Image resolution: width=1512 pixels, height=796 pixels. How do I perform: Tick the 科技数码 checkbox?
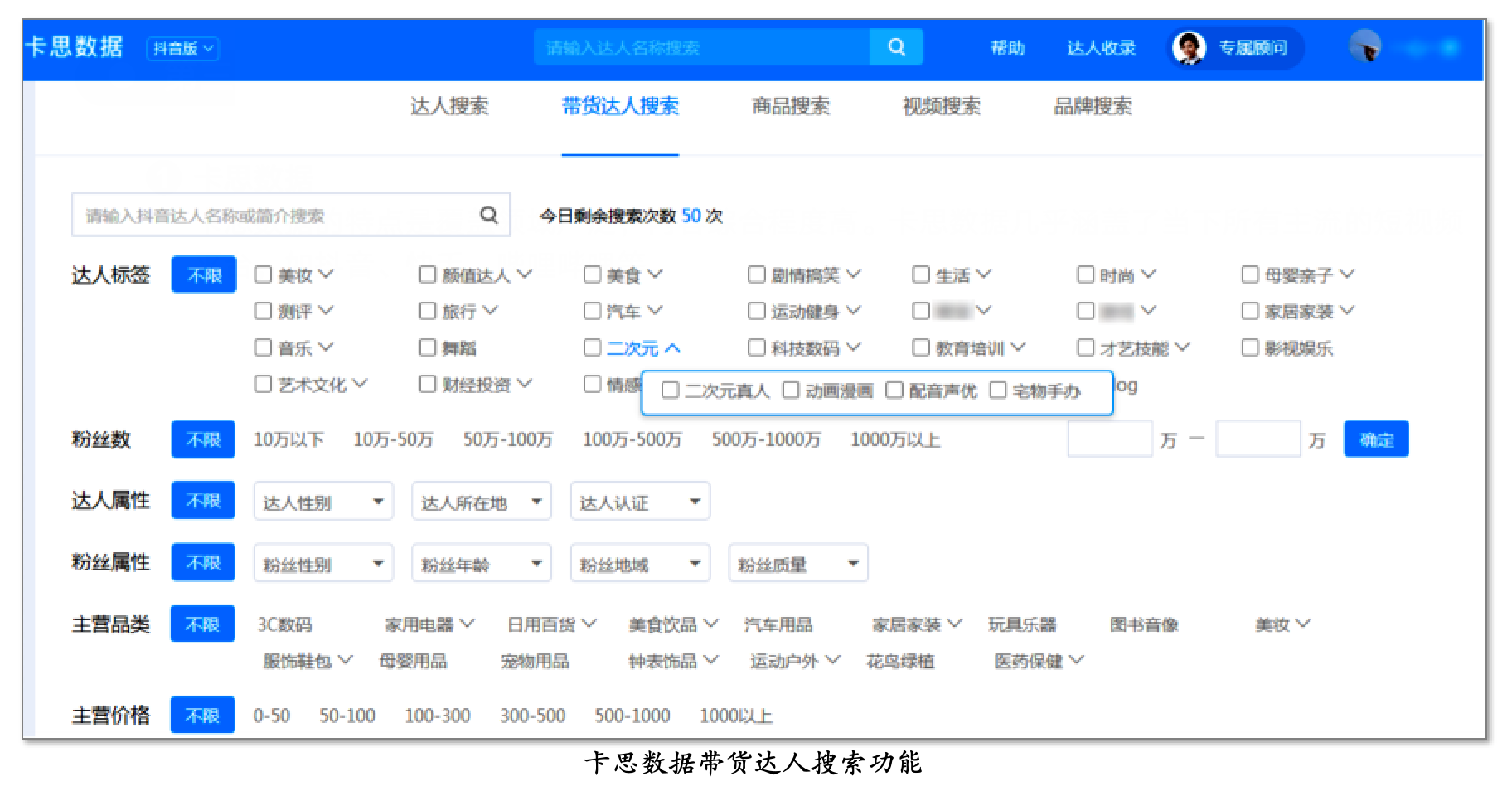[x=756, y=347]
